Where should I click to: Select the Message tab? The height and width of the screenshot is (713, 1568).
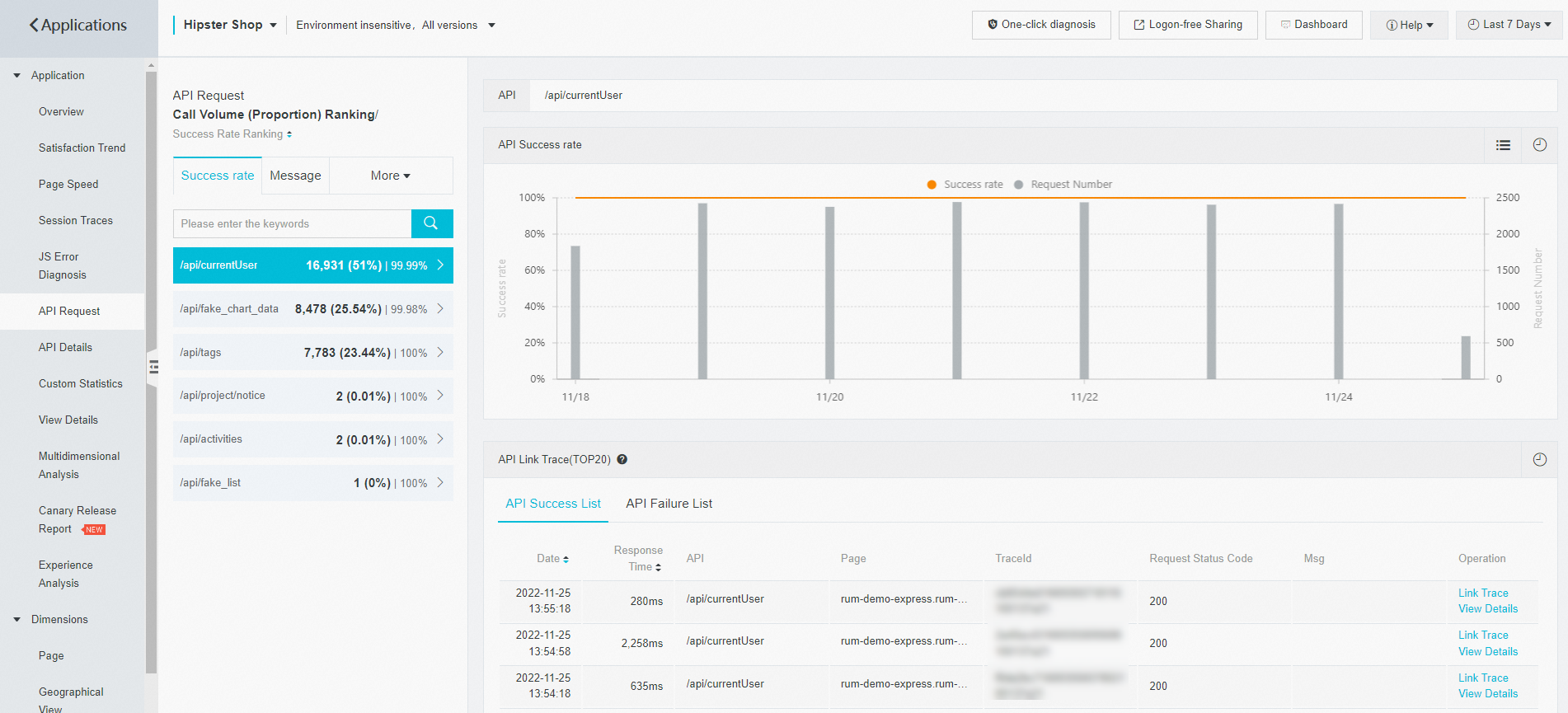[x=295, y=176]
